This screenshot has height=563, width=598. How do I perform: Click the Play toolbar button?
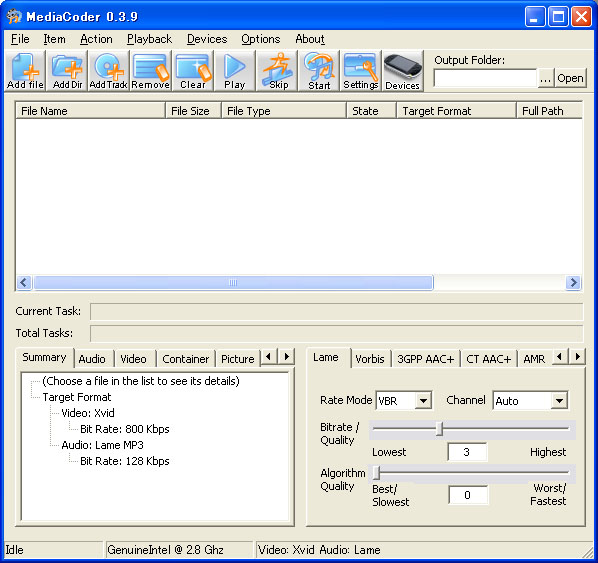click(235, 71)
